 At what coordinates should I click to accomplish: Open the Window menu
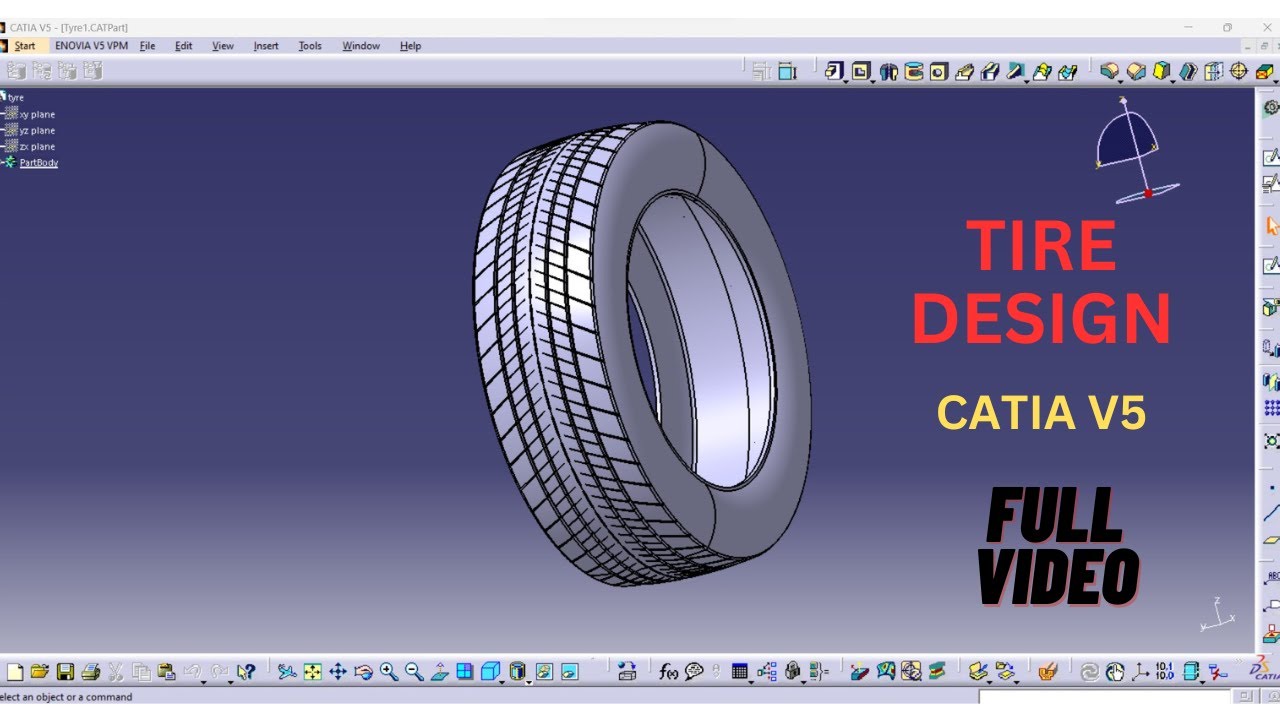pos(361,46)
